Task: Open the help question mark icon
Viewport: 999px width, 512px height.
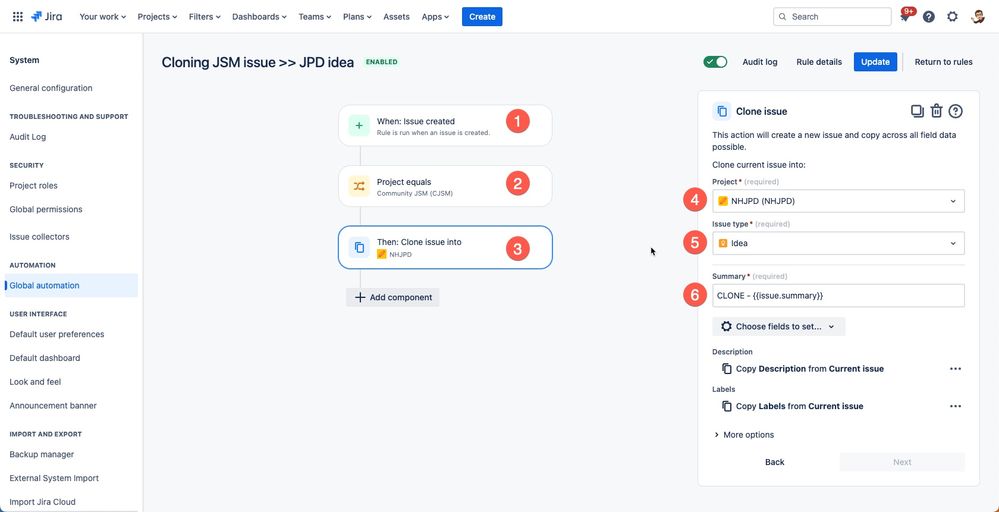Action: point(929,17)
